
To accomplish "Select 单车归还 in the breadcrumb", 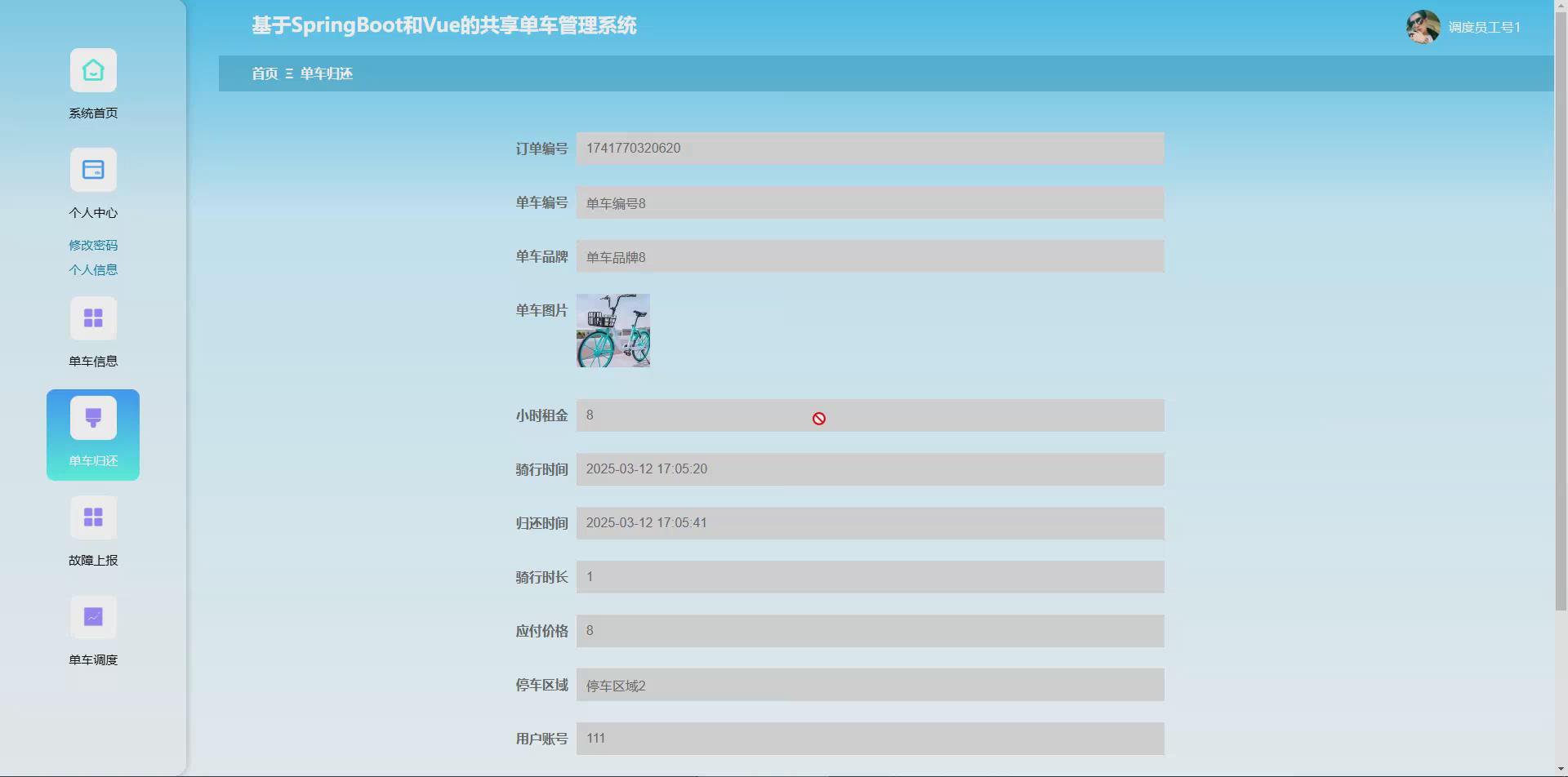I will [326, 73].
